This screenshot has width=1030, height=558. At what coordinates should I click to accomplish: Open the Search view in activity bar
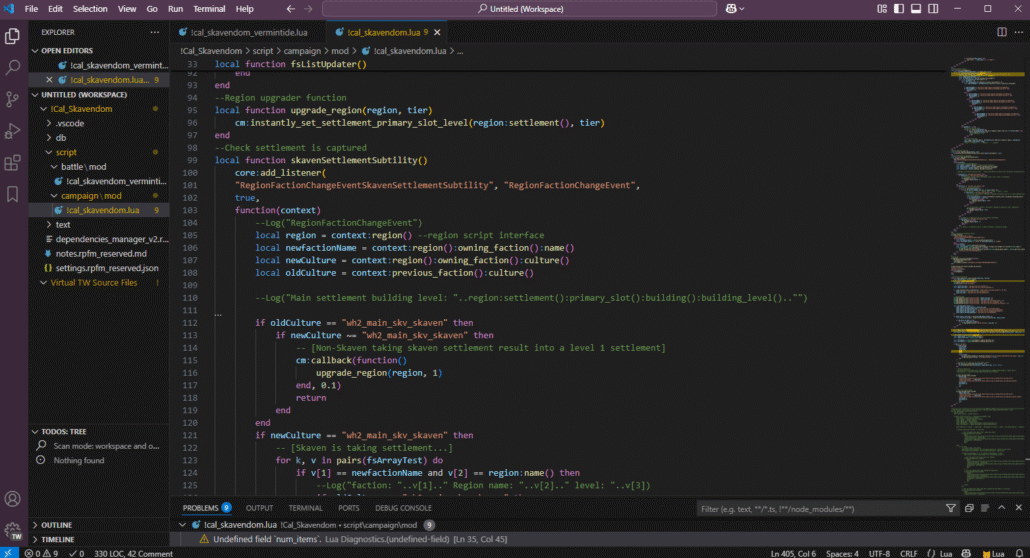coord(12,67)
